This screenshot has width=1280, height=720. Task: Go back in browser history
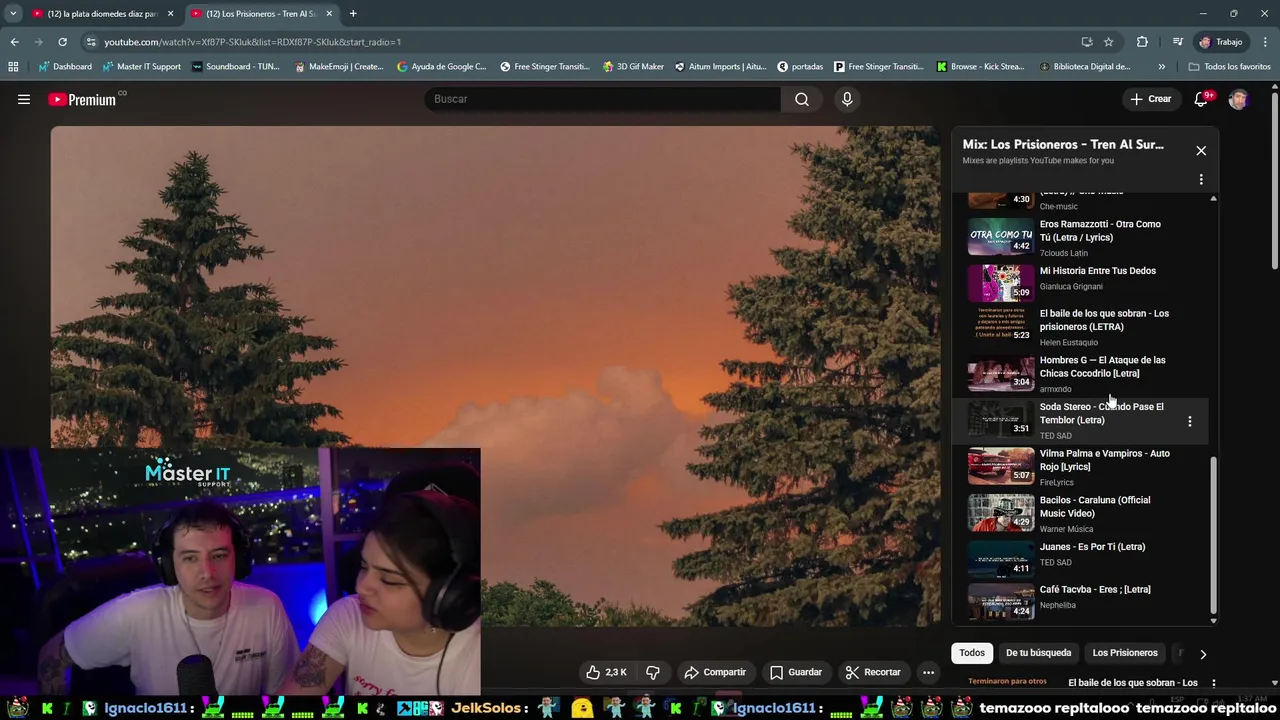coord(14,42)
